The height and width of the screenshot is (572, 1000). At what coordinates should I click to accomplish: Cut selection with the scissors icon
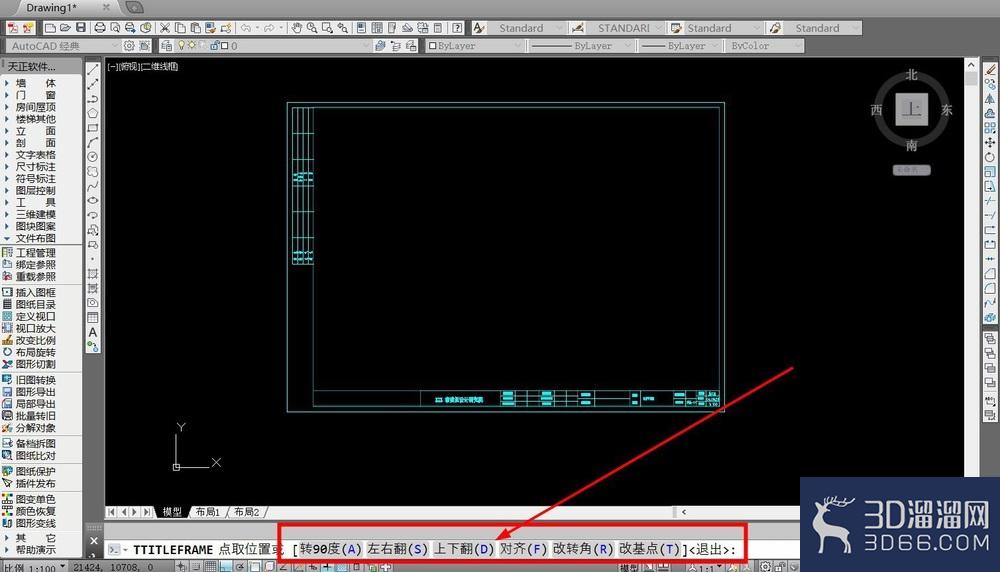[x=165, y=28]
